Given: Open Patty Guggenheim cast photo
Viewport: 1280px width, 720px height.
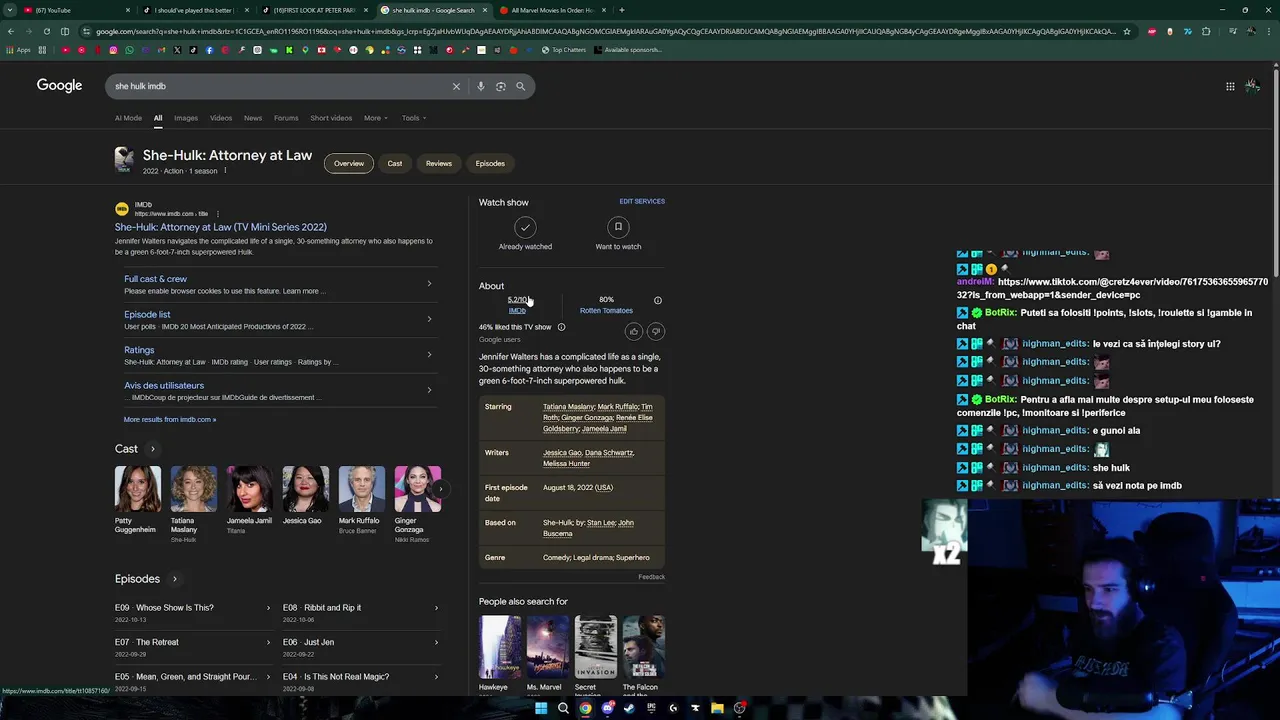Looking at the screenshot, I should [137, 489].
